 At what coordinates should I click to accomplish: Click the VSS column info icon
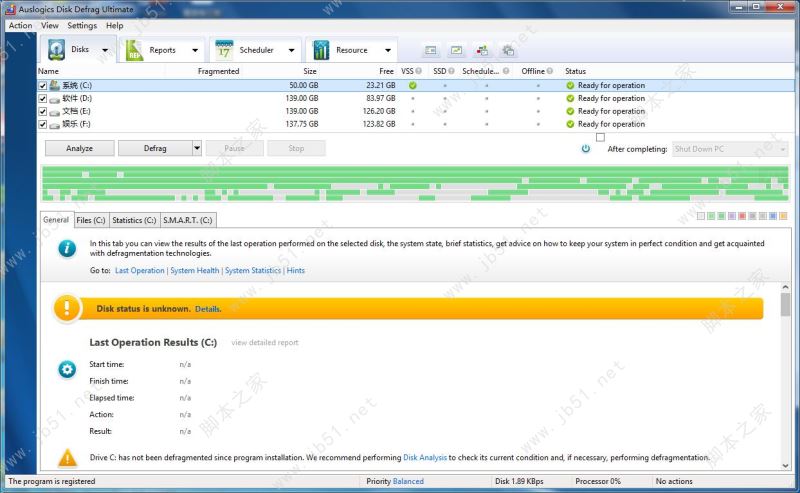pyautogui.click(x=418, y=71)
